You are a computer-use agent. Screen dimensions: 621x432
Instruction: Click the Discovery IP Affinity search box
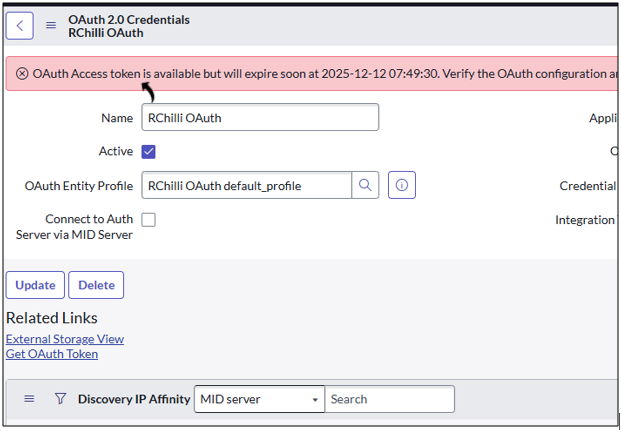389,399
